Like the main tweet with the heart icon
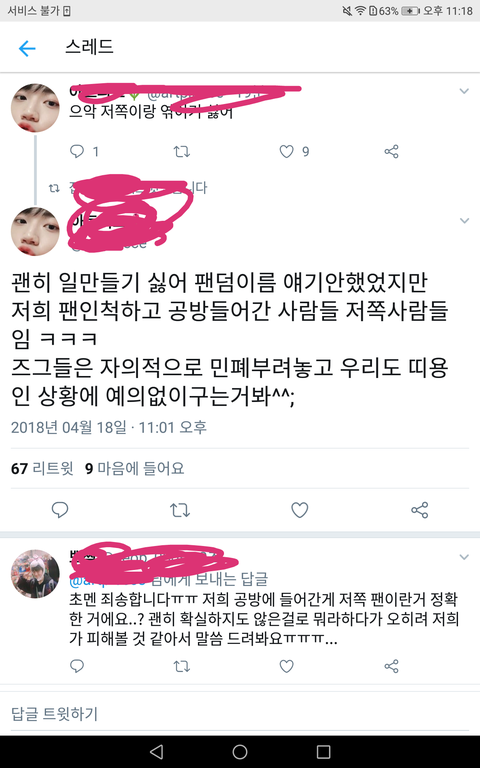The height and width of the screenshot is (768, 480). tap(300, 510)
